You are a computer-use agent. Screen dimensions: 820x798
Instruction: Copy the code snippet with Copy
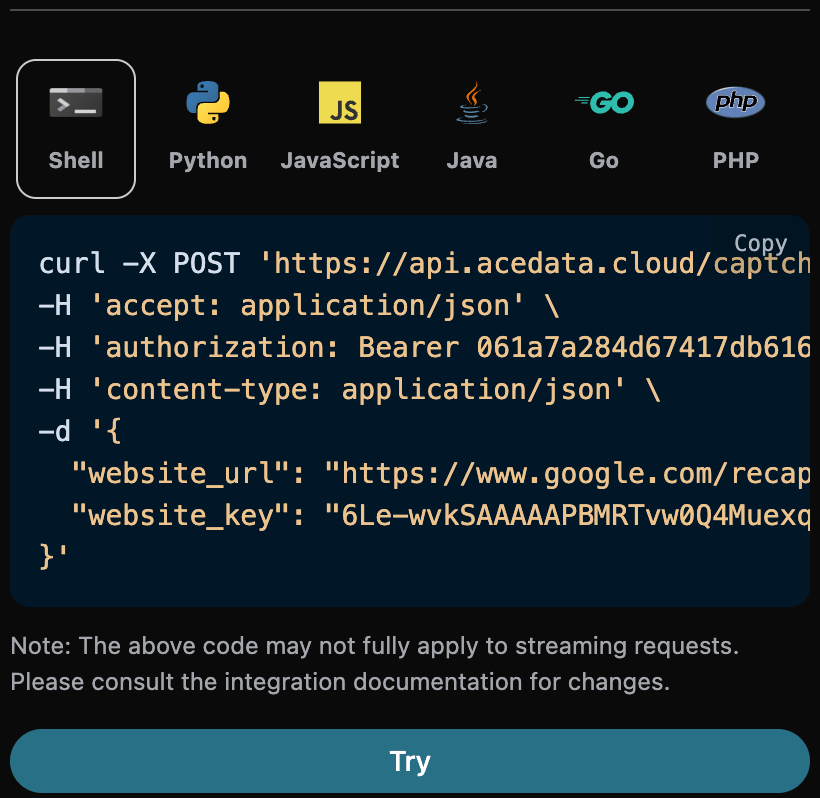click(760, 243)
